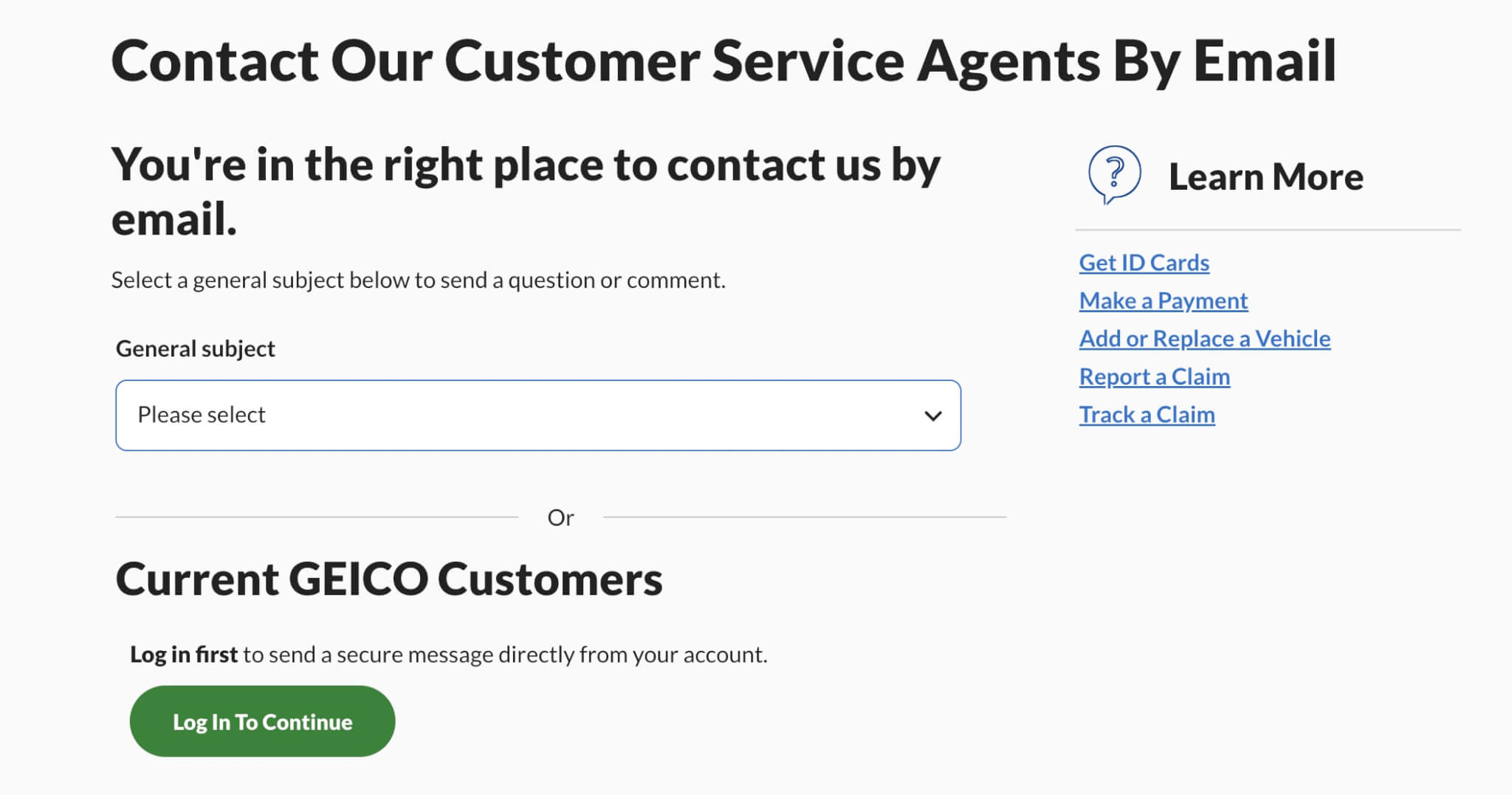Click the Or divider text
Viewport: 1512px width, 795px height.
click(x=563, y=517)
